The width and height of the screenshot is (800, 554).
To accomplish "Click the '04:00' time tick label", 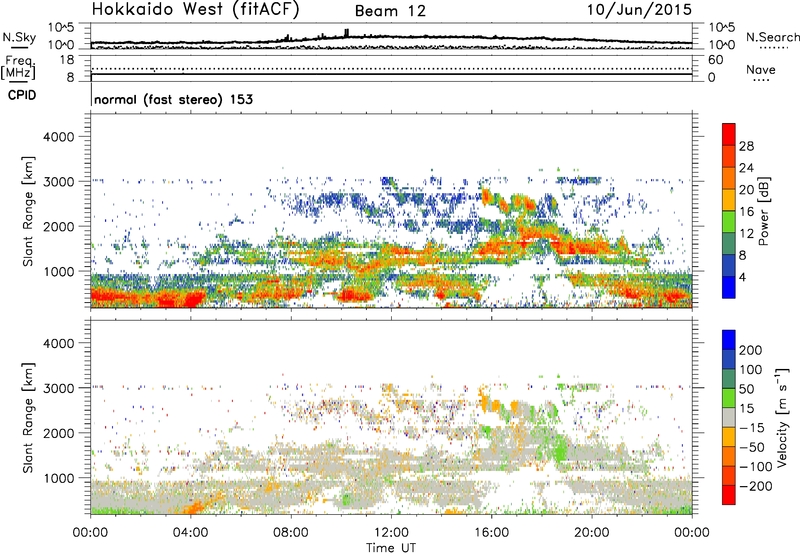I will pos(190,533).
